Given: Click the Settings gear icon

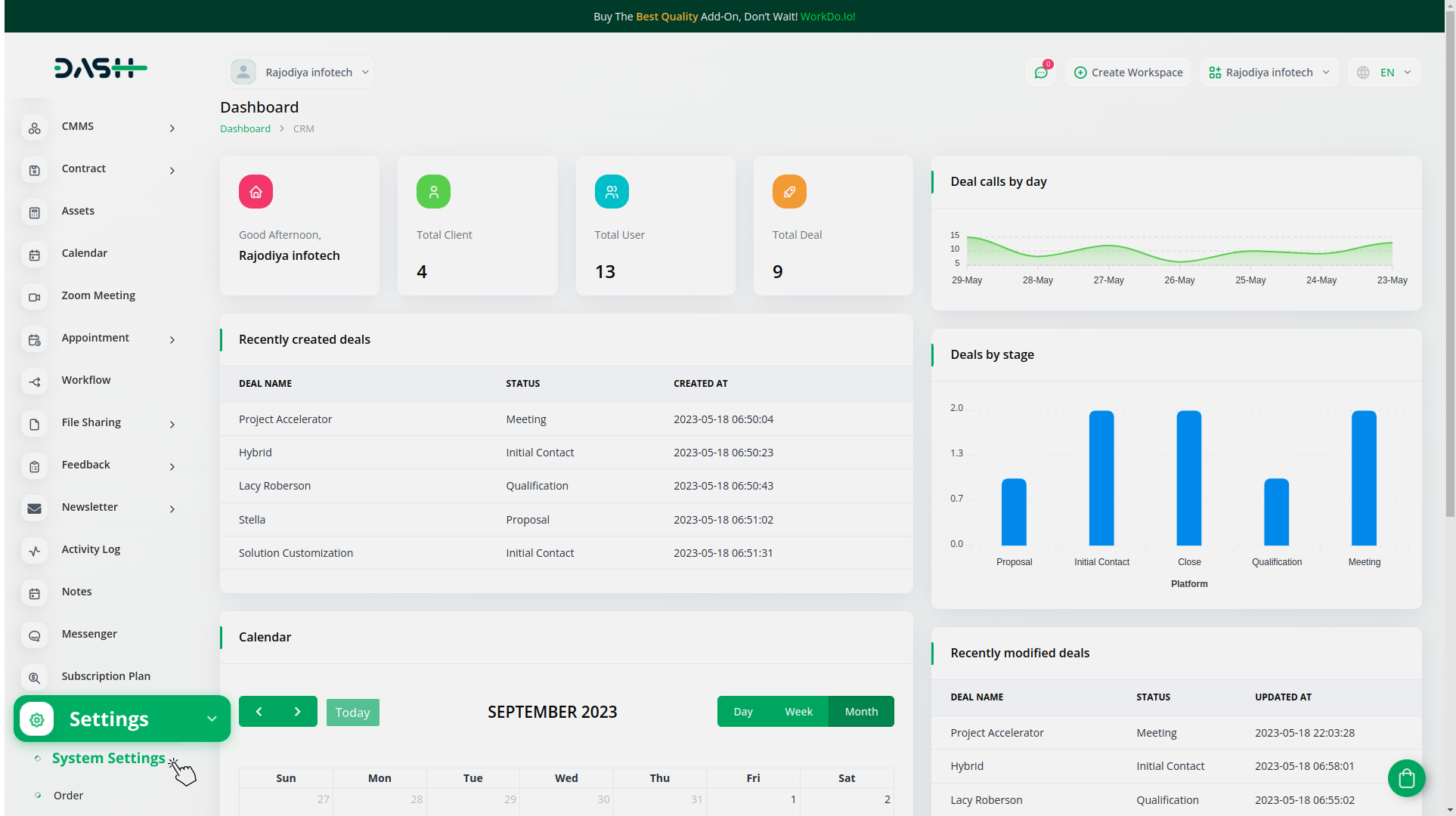Looking at the screenshot, I should pos(37,719).
